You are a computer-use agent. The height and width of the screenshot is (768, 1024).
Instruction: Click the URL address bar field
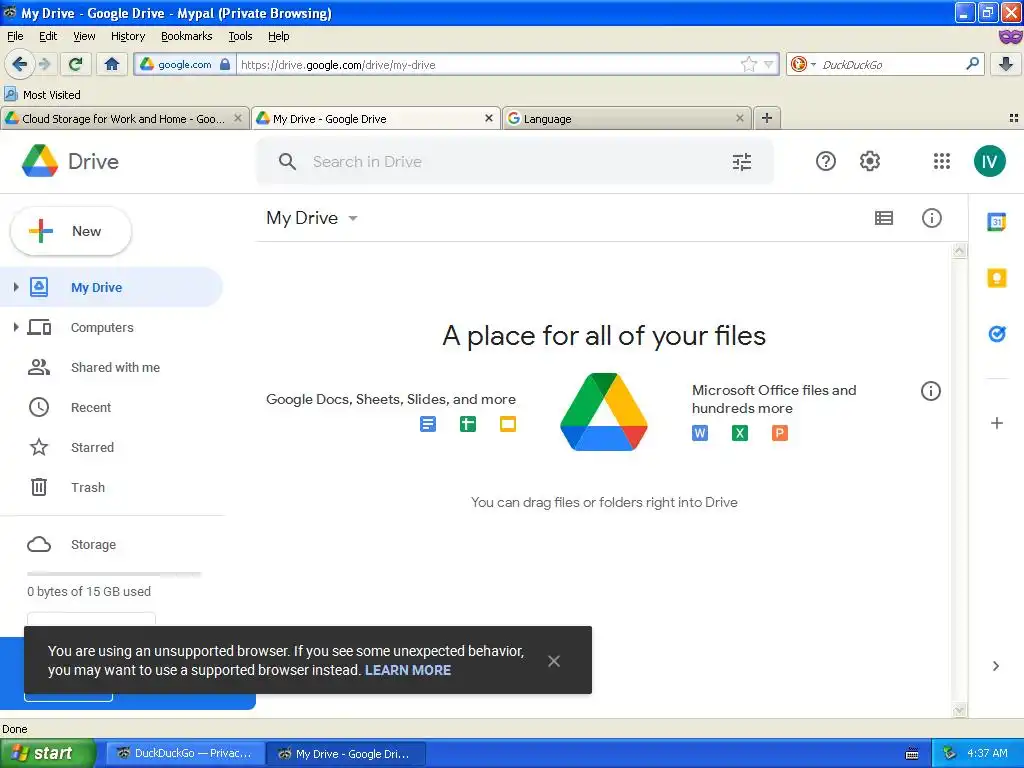[x=488, y=64]
